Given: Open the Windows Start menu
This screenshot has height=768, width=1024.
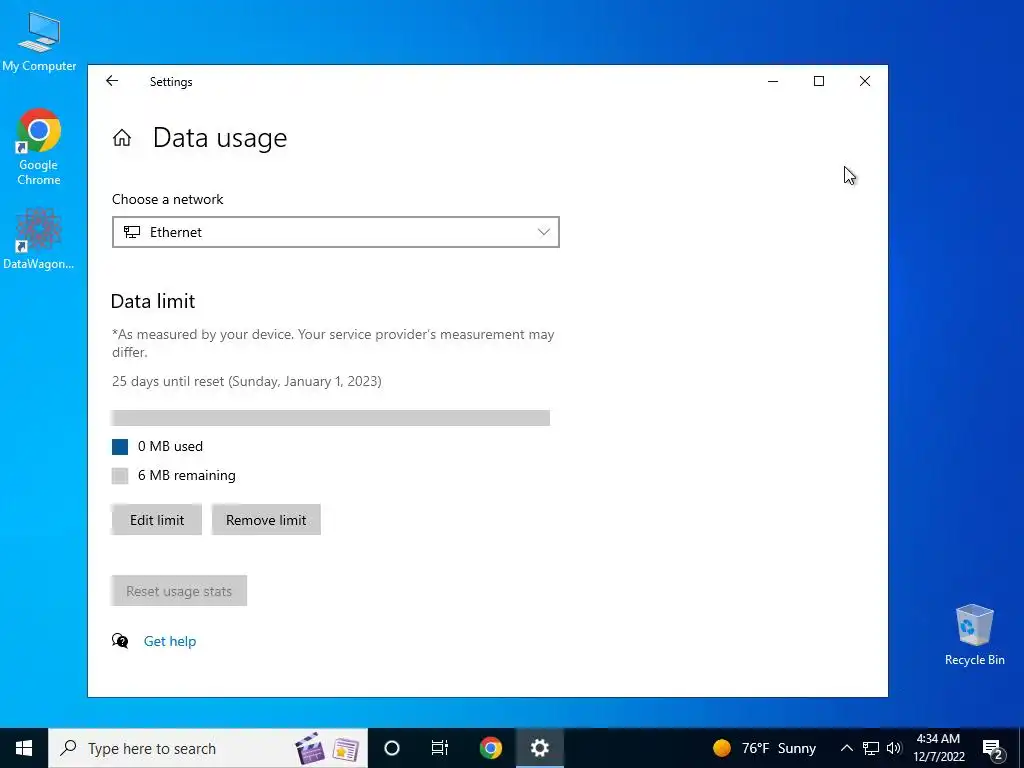Looking at the screenshot, I should [24, 748].
